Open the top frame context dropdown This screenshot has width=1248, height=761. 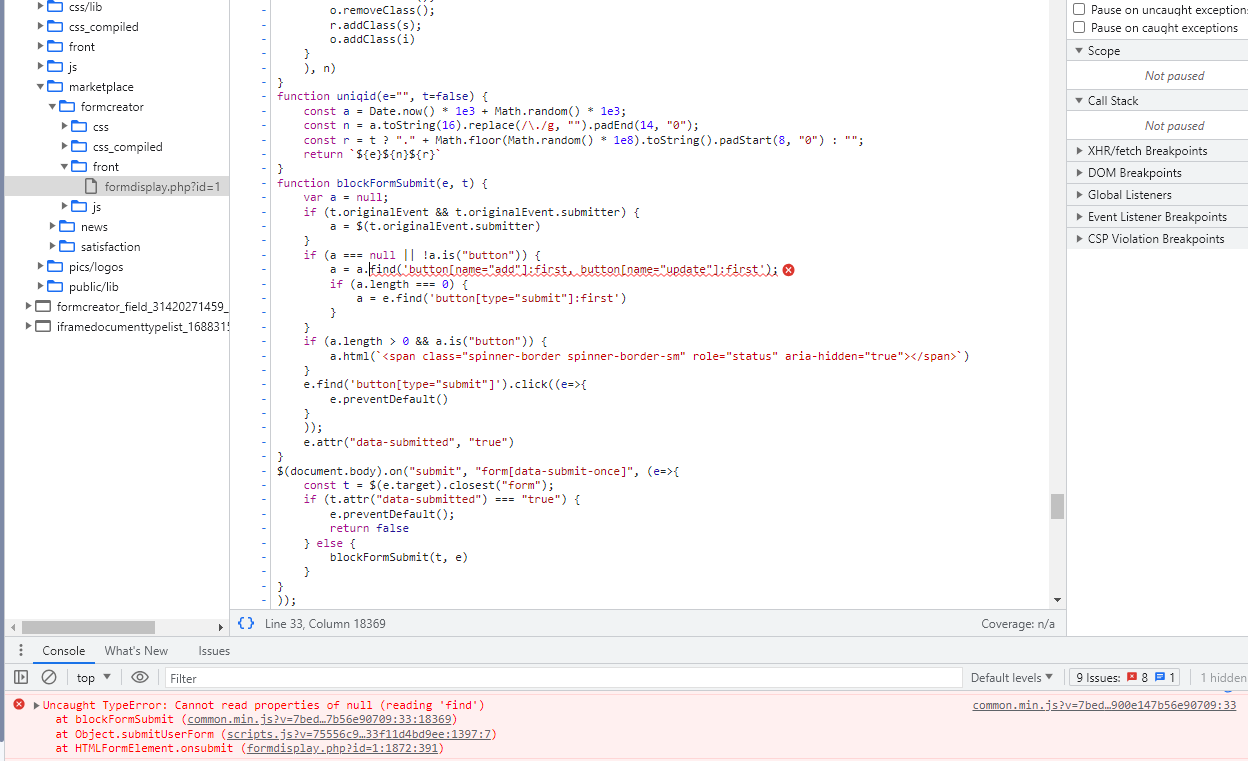[x=91, y=677]
